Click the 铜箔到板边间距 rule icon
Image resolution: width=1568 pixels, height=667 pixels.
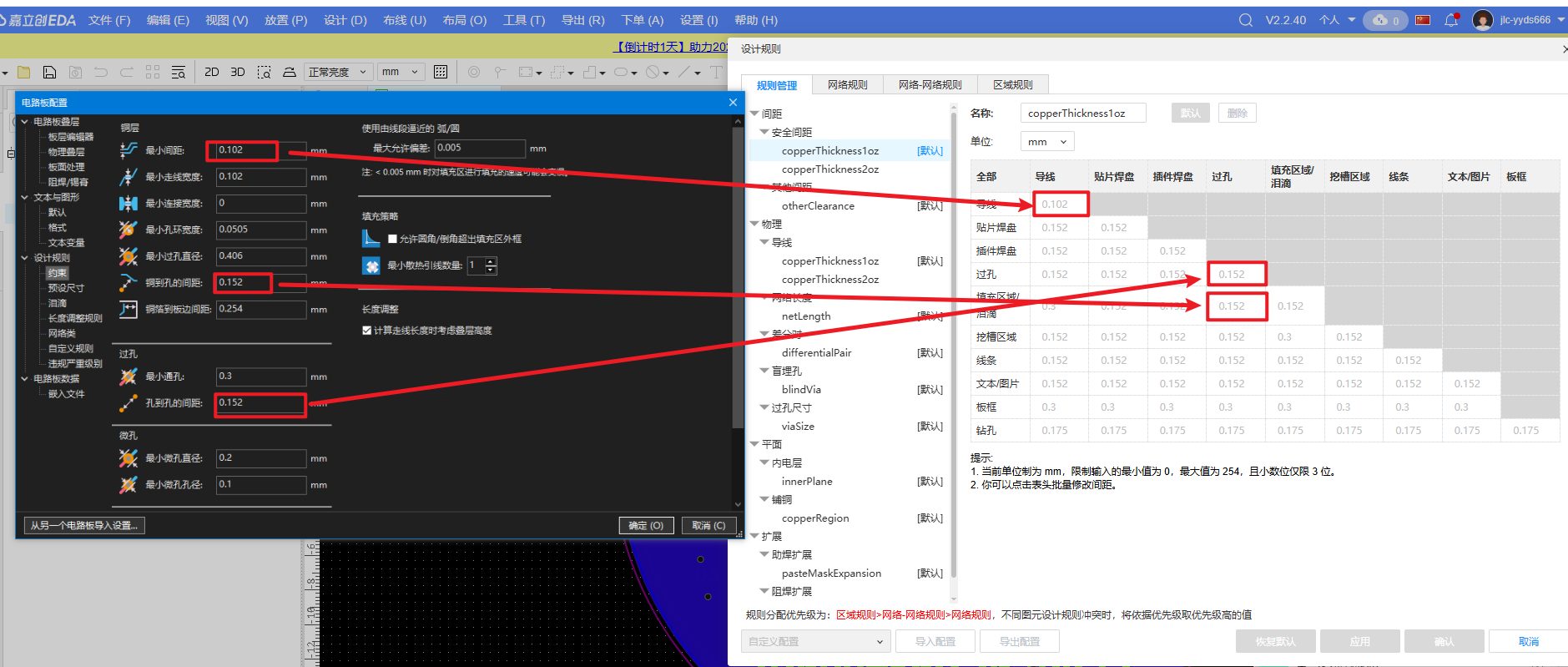point(129,310)
